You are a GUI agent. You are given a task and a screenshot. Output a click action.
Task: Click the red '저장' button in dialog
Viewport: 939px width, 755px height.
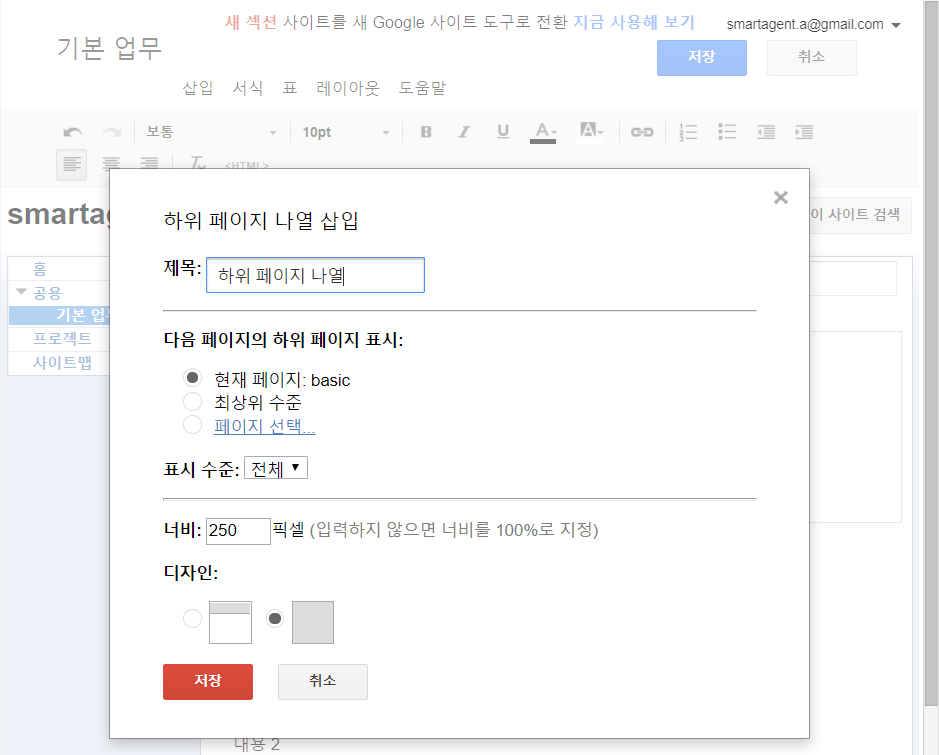208,681
